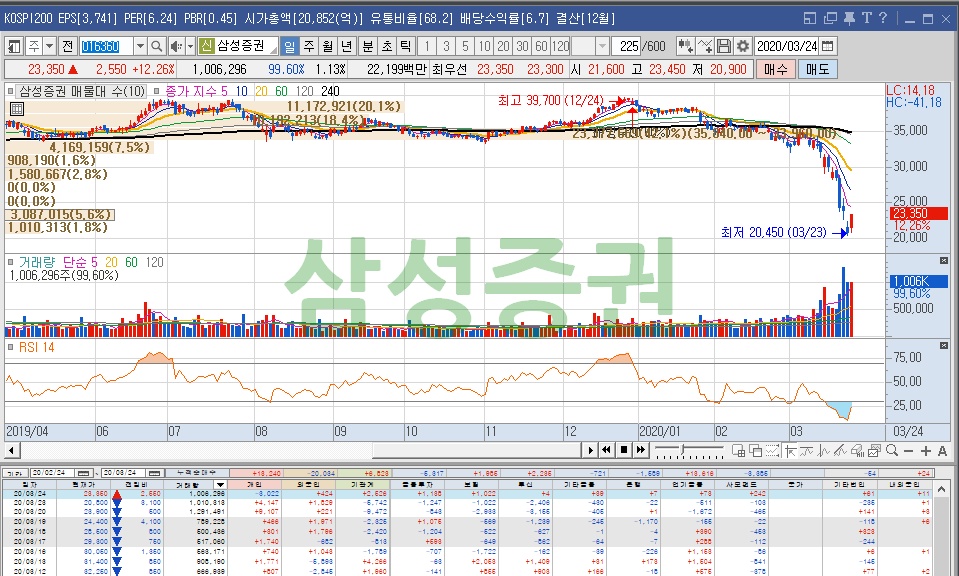Viewport: 959px width, 576px height.
Task: Open the stock code 016360 dropdown arrow
Action: point(140,46)
